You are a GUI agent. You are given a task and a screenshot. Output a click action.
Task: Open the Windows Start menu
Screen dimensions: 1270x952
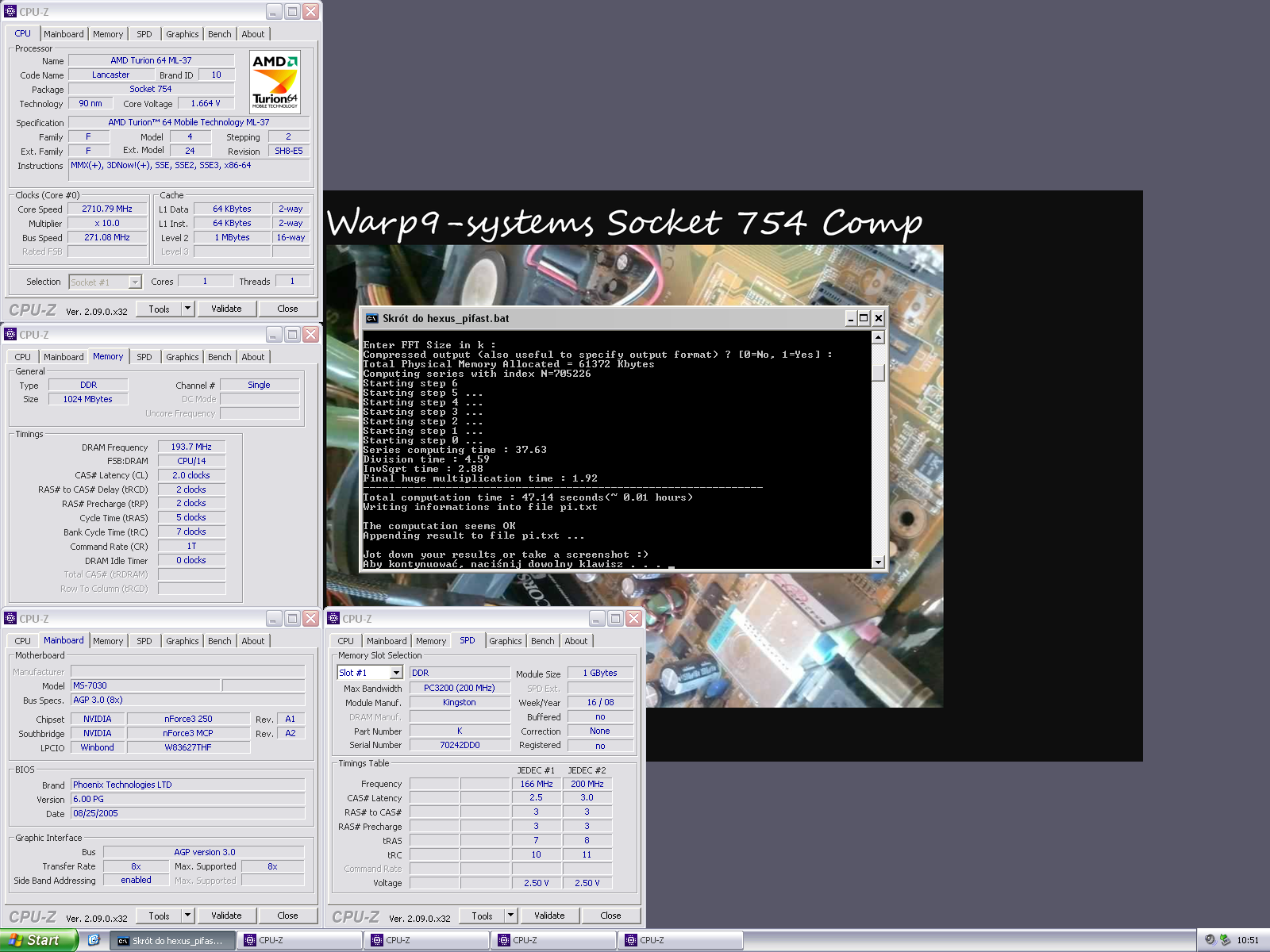coord(39,940)
